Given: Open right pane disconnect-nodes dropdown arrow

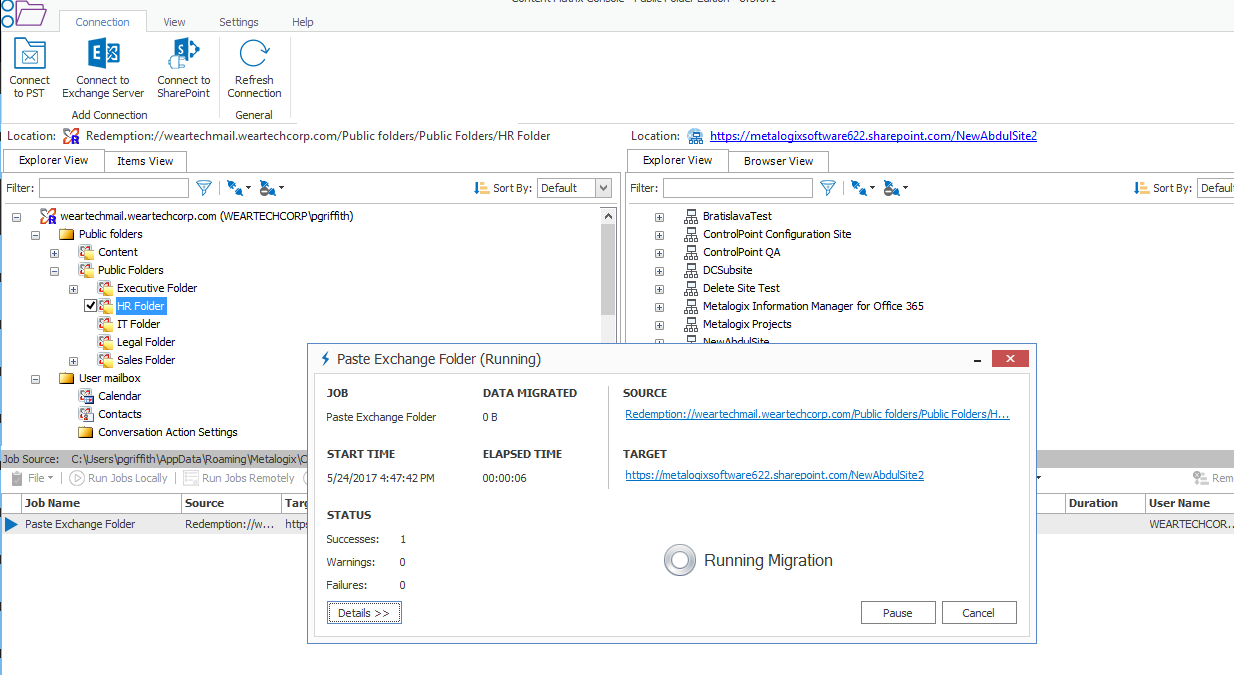Looking at the screenshot, I should (905, 188).
